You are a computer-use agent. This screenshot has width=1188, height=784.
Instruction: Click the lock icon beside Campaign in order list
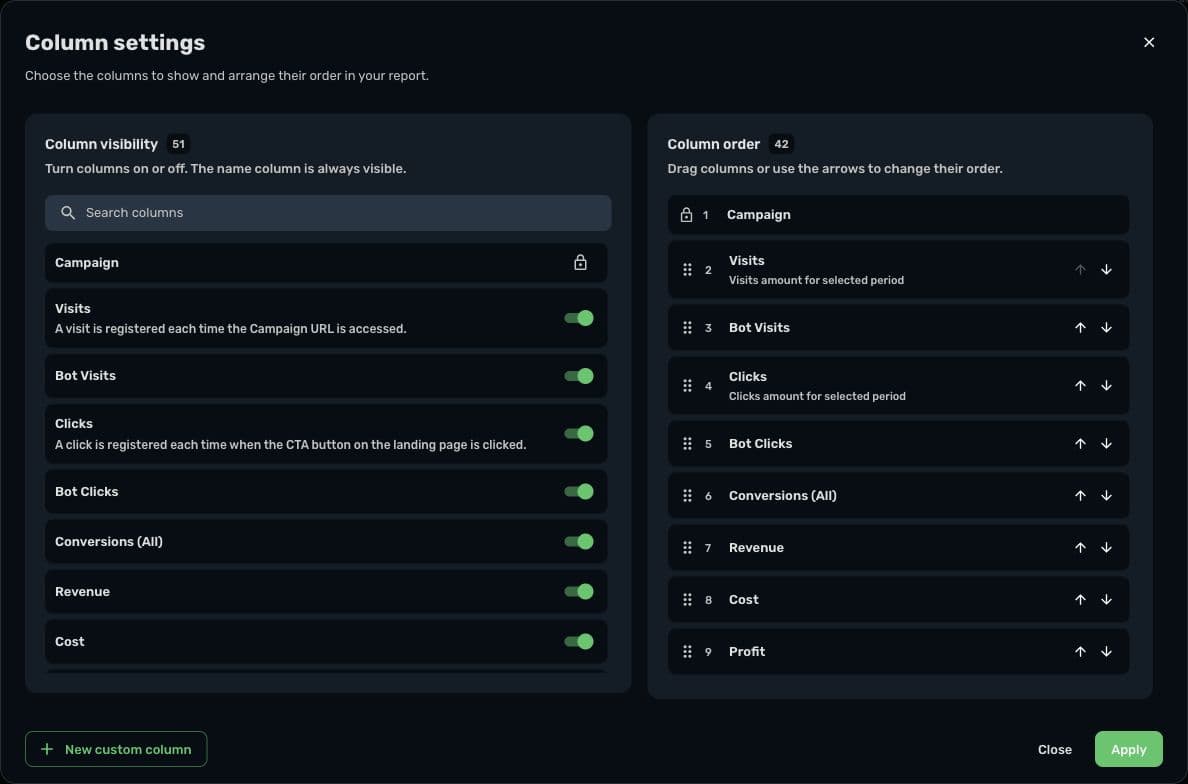686,215
